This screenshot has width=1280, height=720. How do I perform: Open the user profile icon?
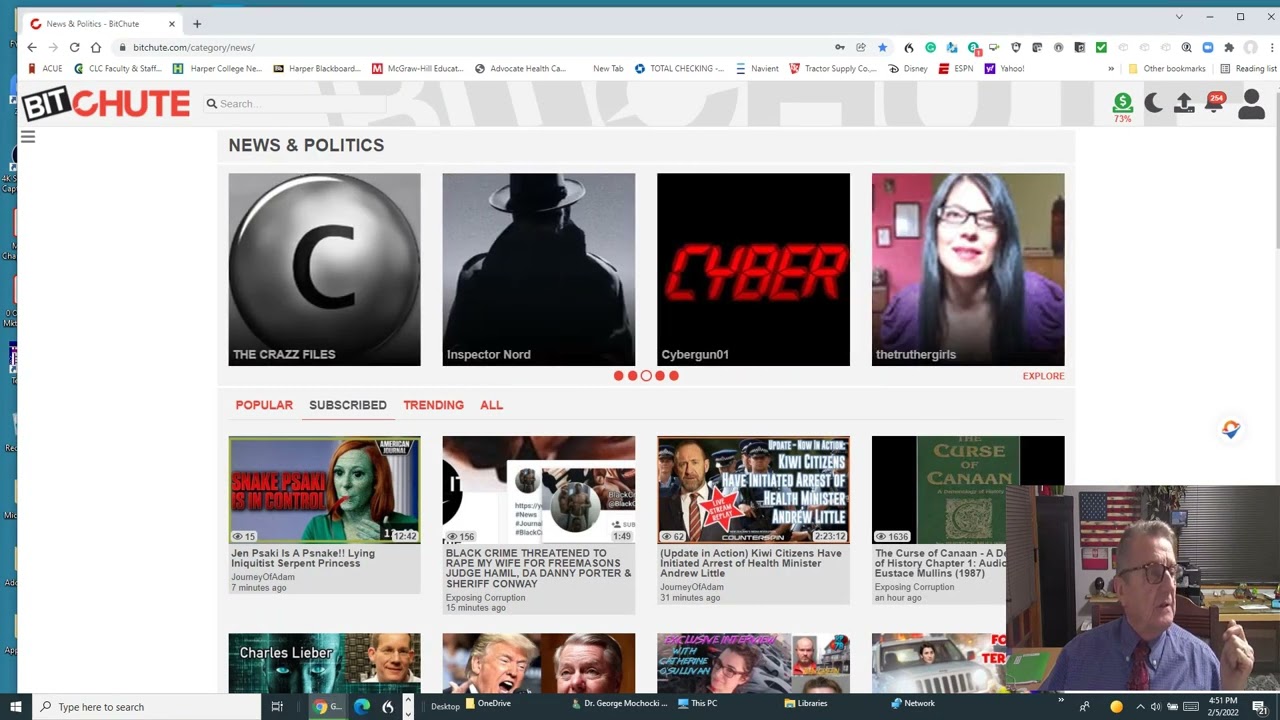pyautogui.click(x=1251, y=104)
